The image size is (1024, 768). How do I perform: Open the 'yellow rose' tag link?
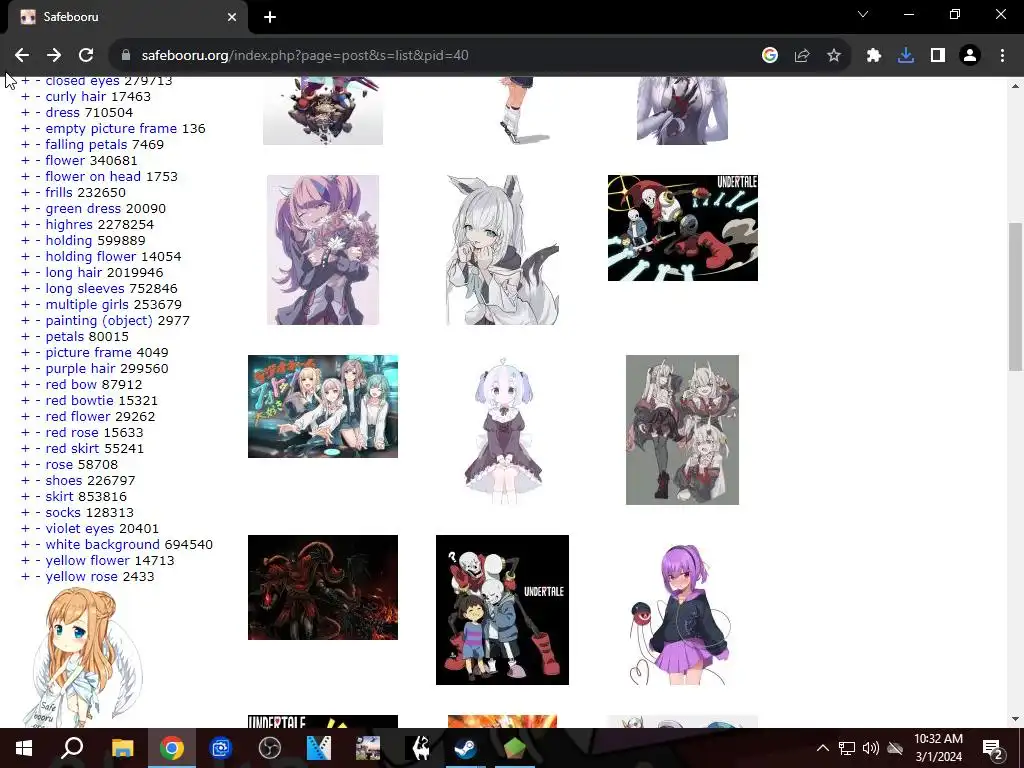[x=82, y=577]
